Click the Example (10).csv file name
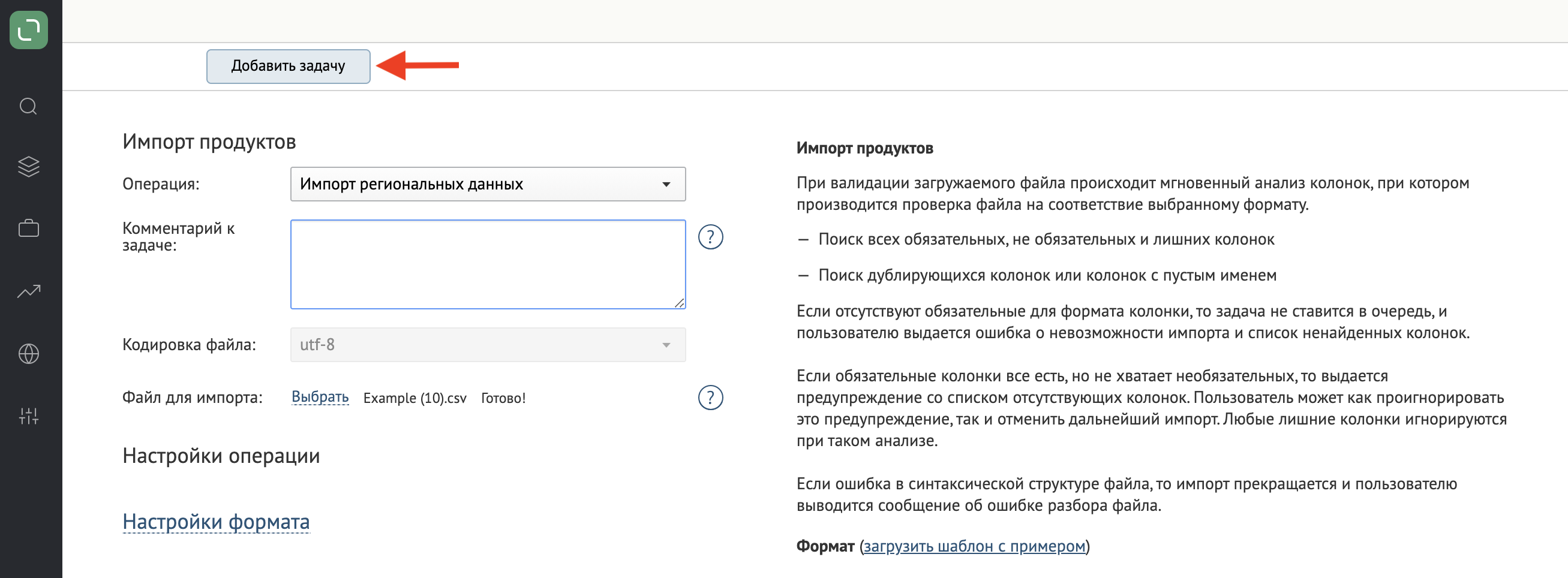Image resolution: width=1568 pixels, height=578 pixels. click(414, 398)
